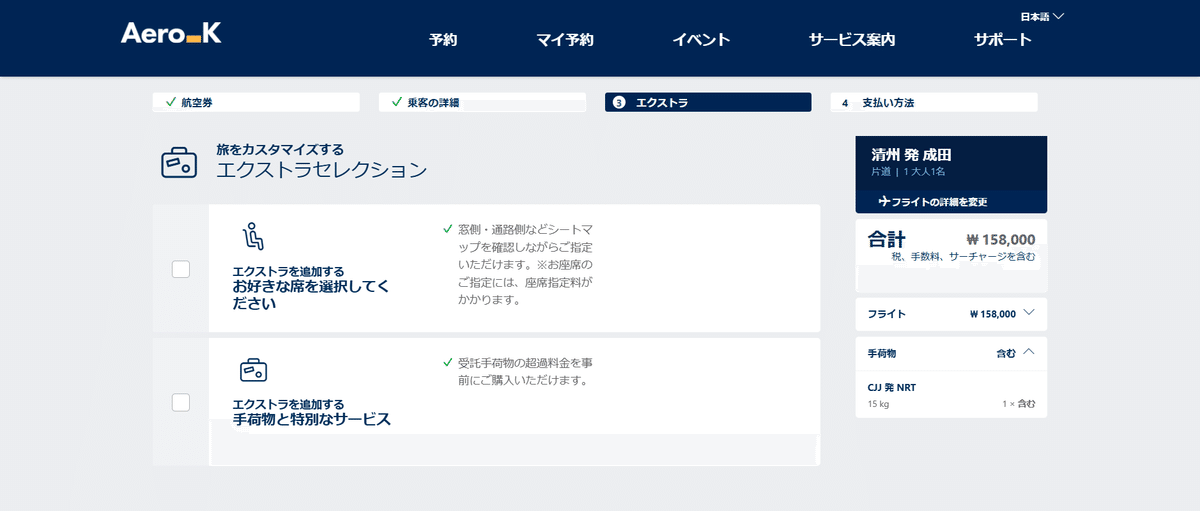This screenshot has height=511, width=1200.
Task: Click the green checkmark by seat description
Action: pyautogui.click(x=447, y=229)
